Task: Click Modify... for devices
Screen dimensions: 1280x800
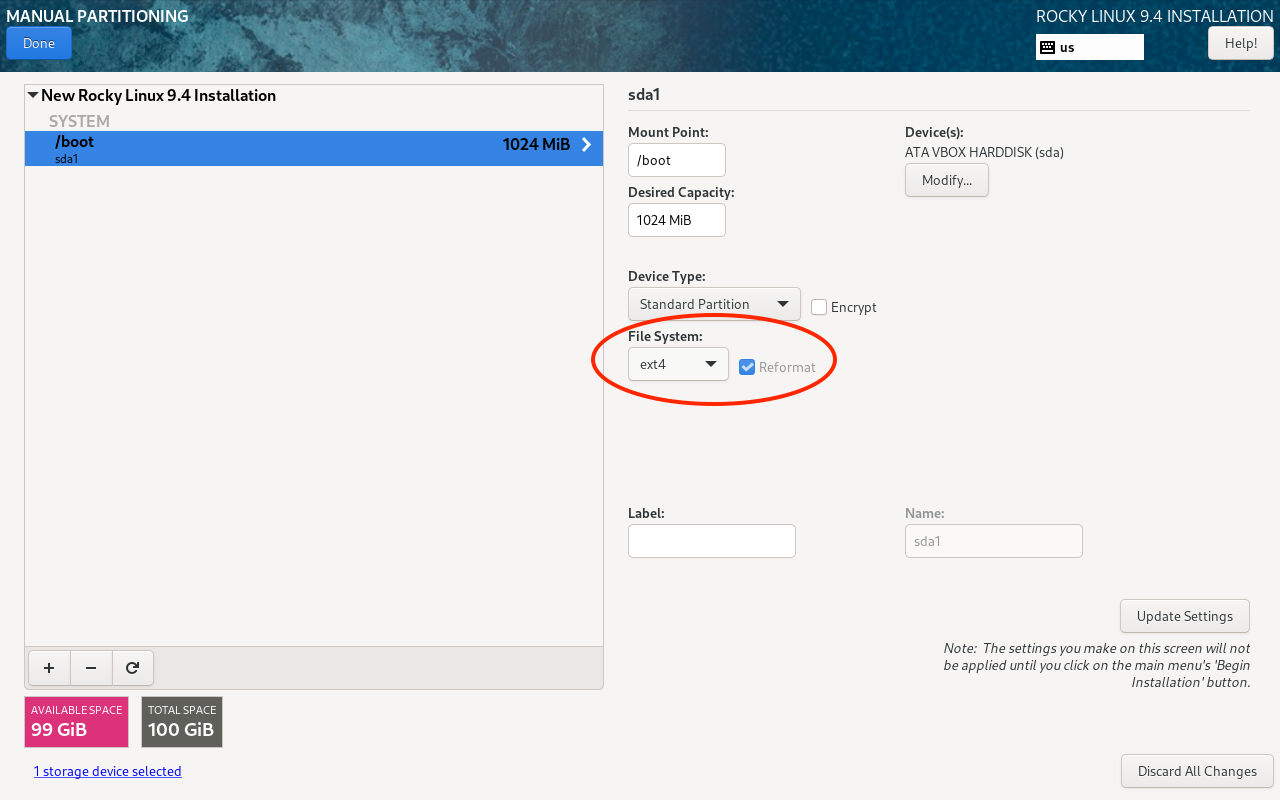Action: tap(947, 180)
